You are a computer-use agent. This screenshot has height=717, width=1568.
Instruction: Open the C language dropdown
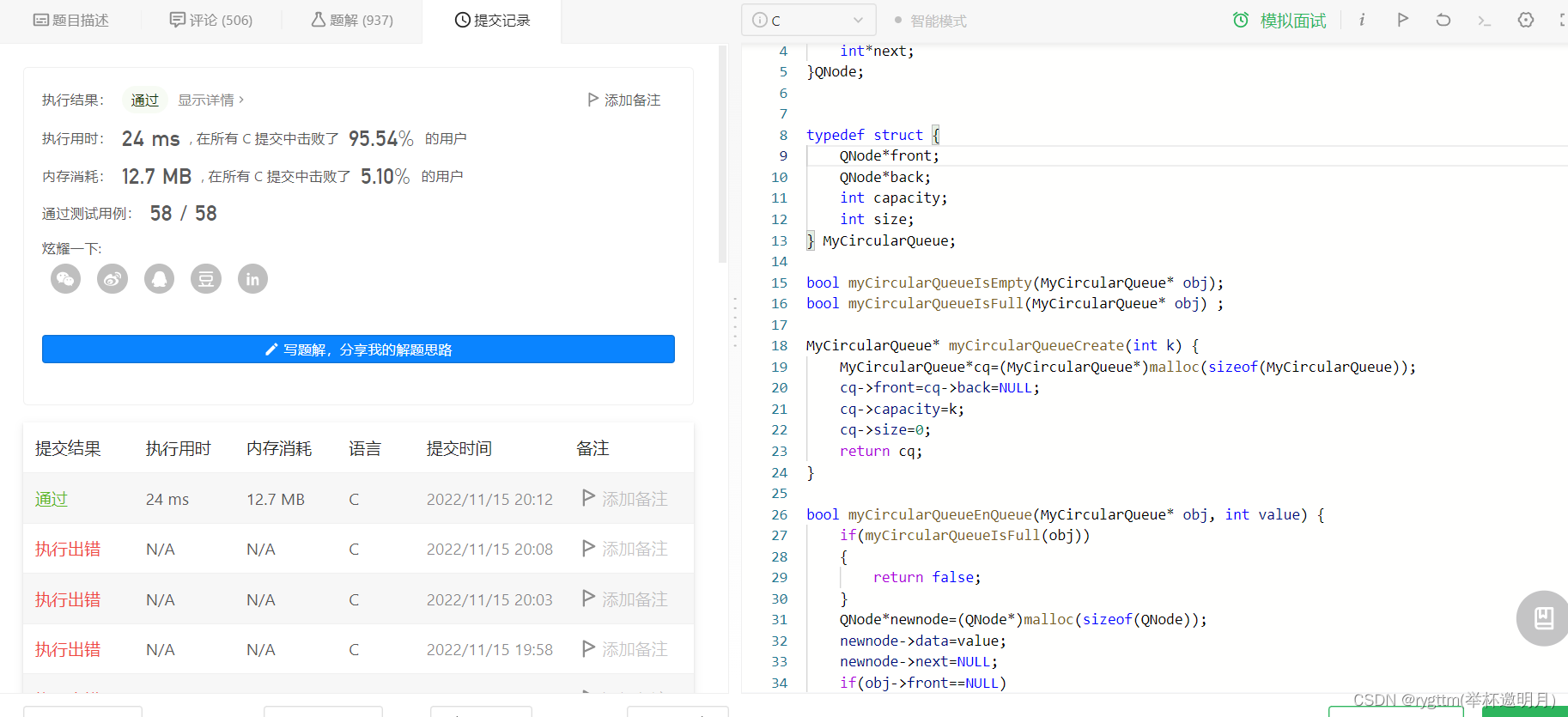808,20
